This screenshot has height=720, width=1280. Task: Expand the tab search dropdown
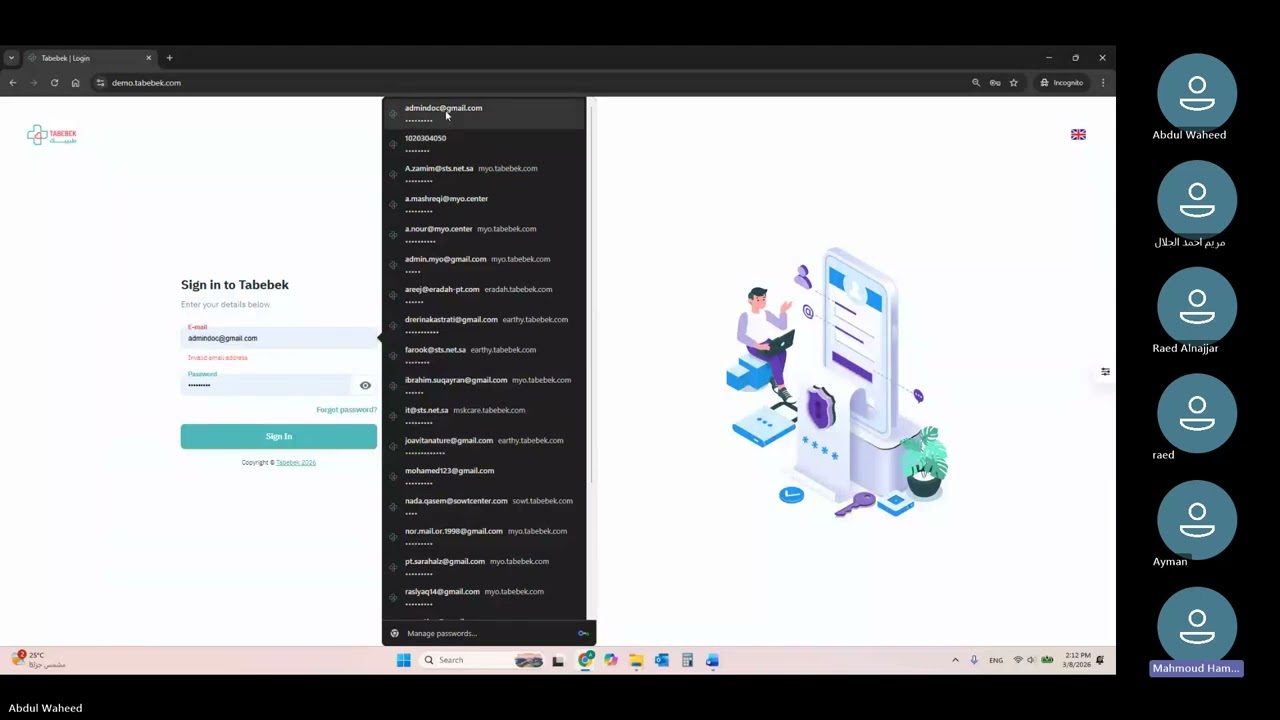coord(11,58)
